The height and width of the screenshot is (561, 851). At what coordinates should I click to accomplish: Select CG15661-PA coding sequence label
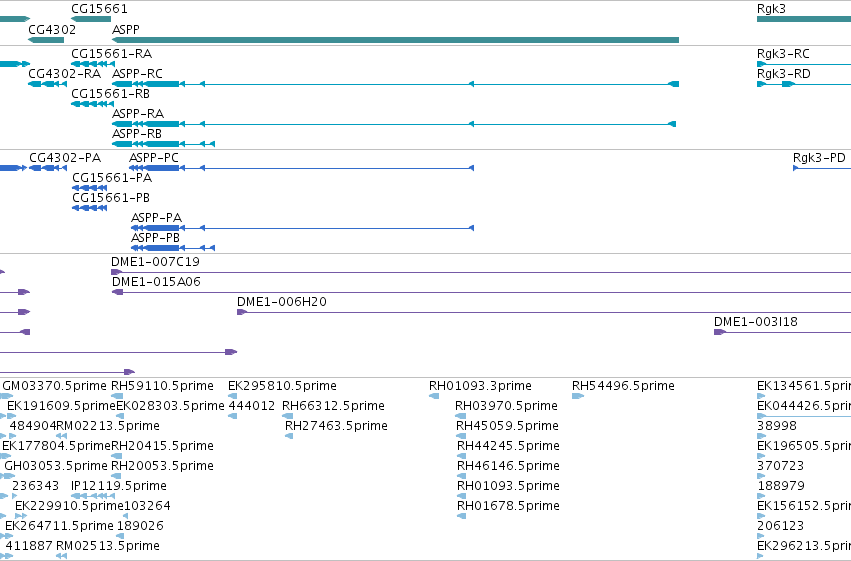[112, 178]
